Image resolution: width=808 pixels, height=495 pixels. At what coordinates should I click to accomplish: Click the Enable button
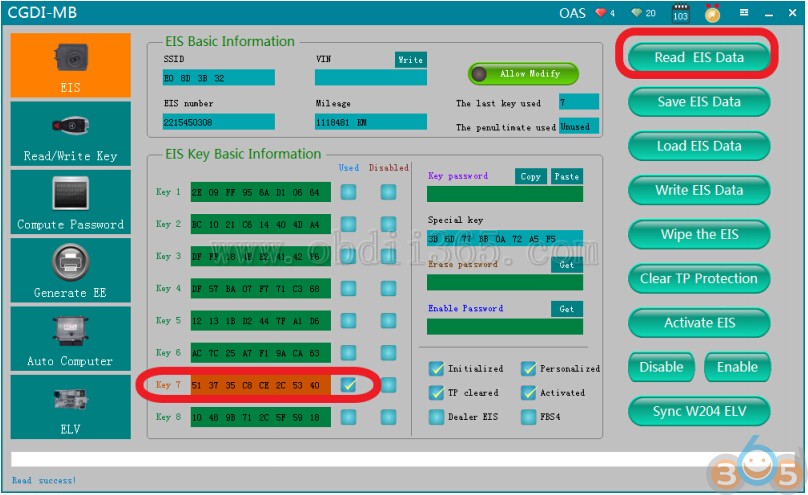pos(737,367)
